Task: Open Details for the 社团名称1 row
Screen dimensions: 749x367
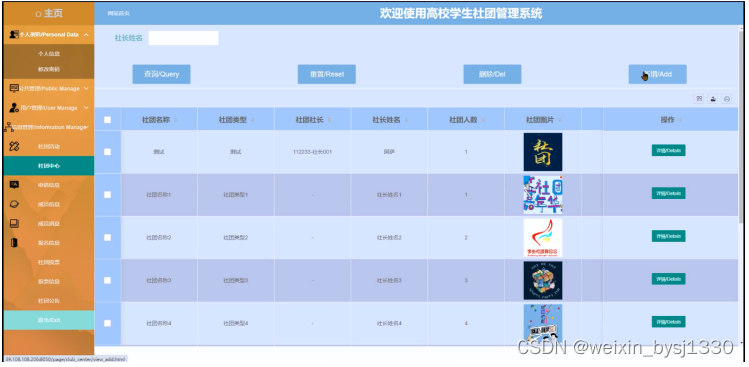Action: pos(668,193)
